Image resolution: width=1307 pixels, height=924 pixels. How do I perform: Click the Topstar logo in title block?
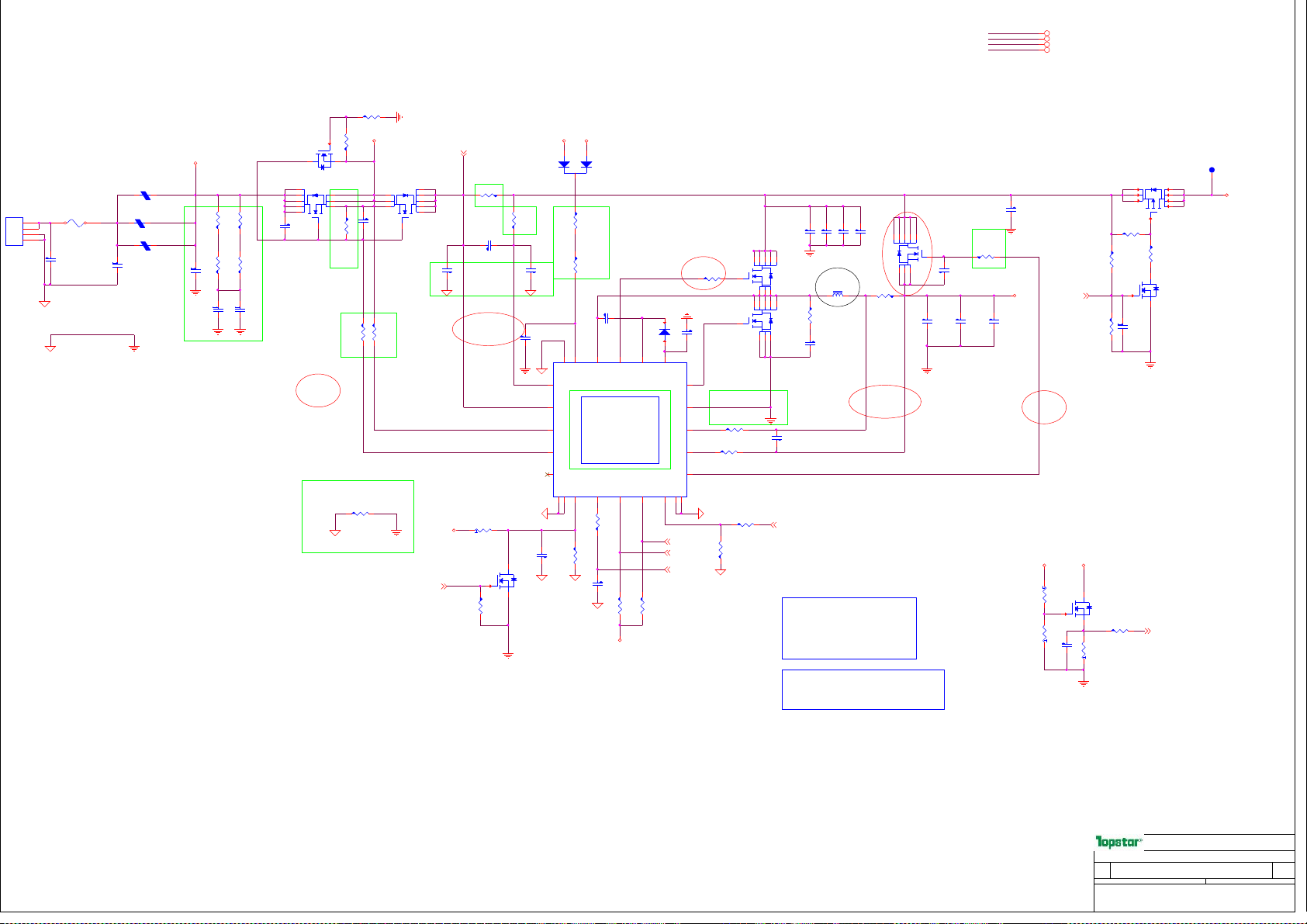tap(1118, 842)
